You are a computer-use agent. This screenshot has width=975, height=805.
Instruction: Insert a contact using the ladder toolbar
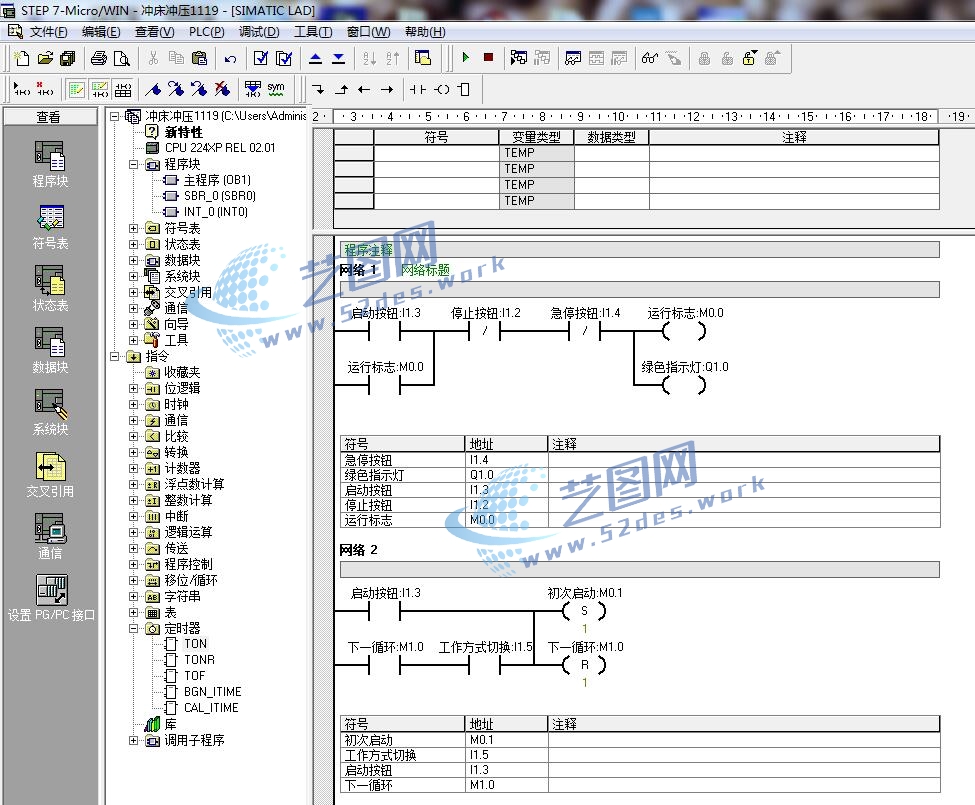418,90
